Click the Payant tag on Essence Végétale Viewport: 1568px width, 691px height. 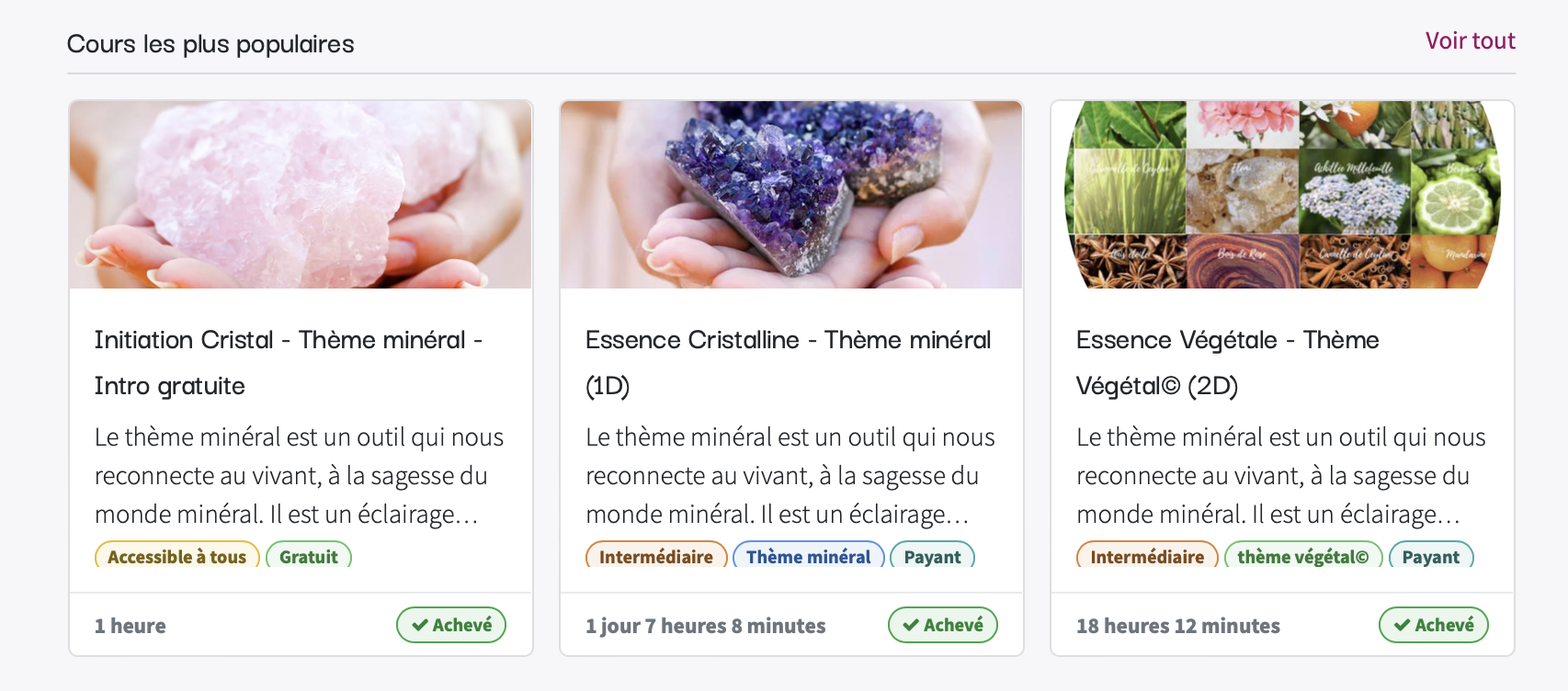(x=1431, y=556)
